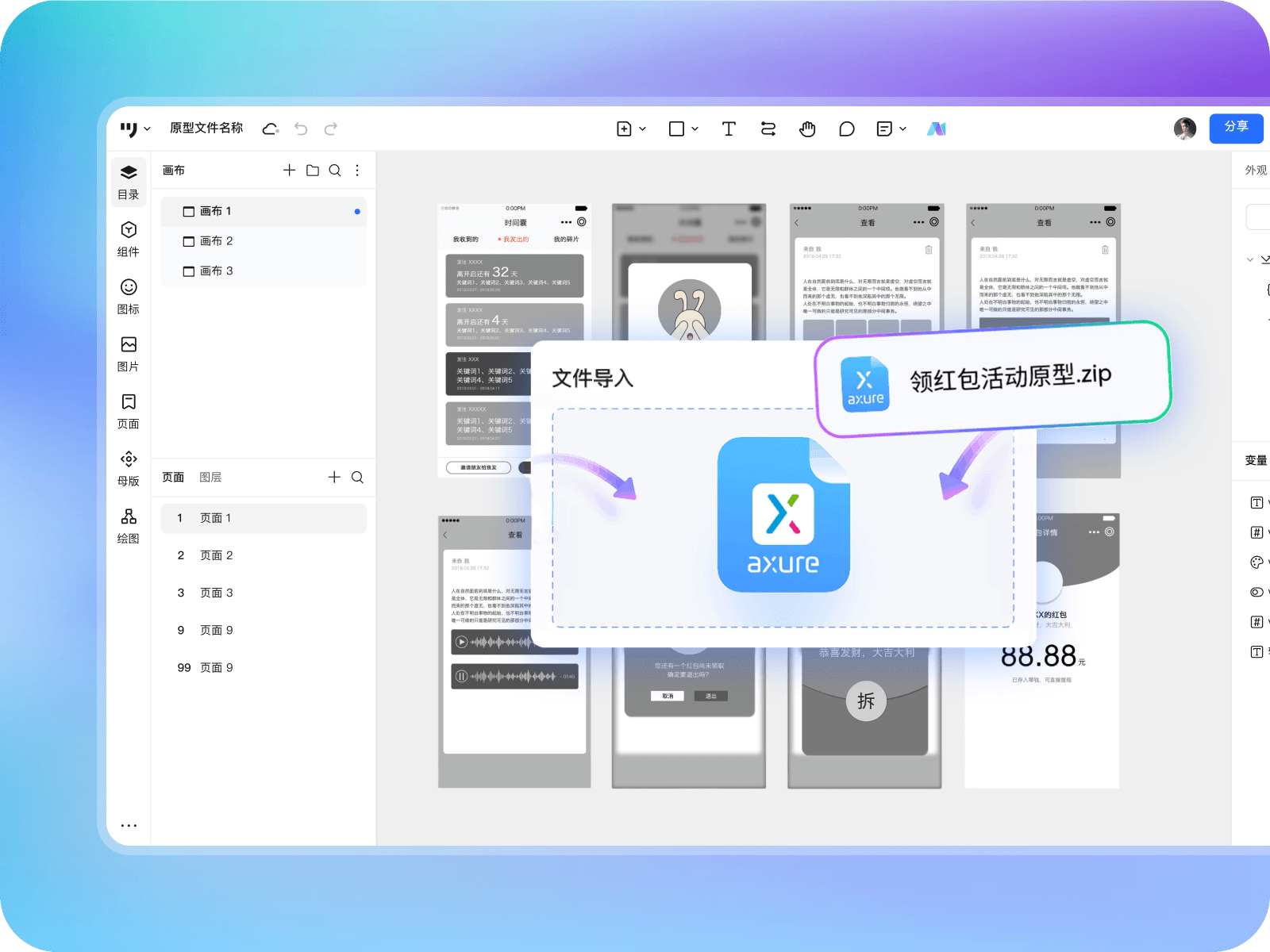
Task: Select the sticky note tool
Action: 884,129
